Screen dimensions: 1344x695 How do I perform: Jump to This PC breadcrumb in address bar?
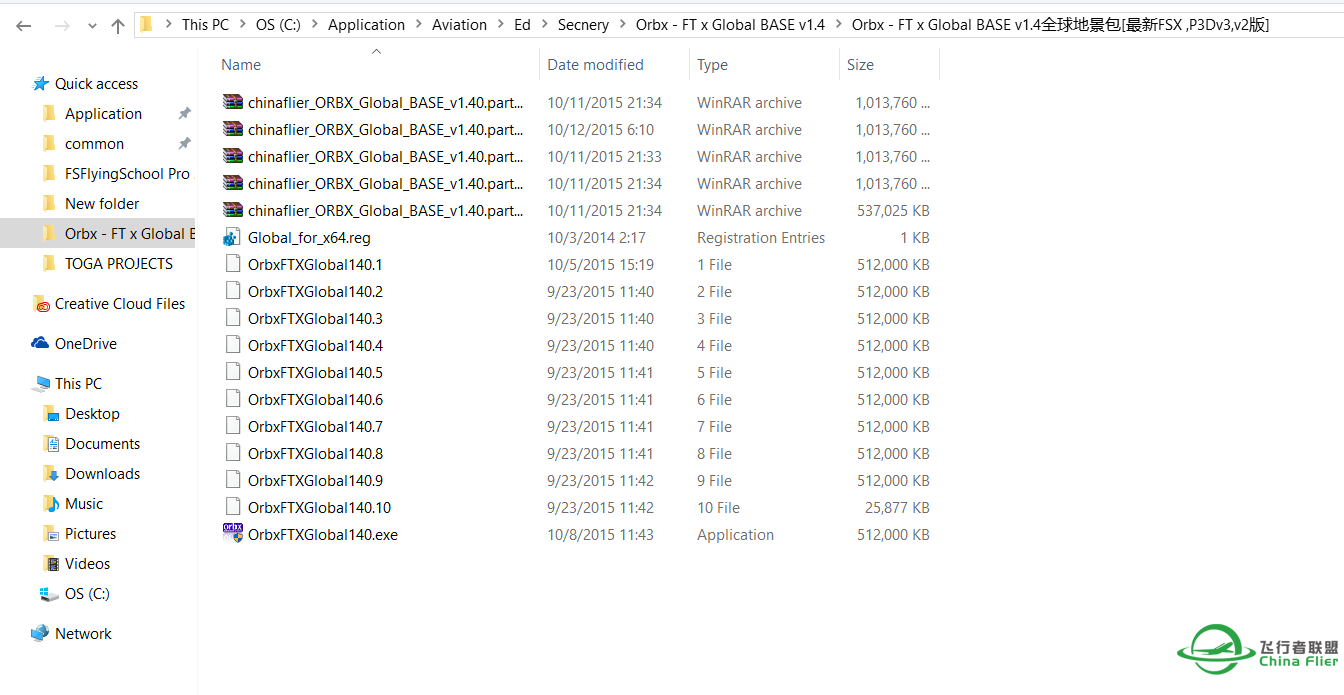205,25
